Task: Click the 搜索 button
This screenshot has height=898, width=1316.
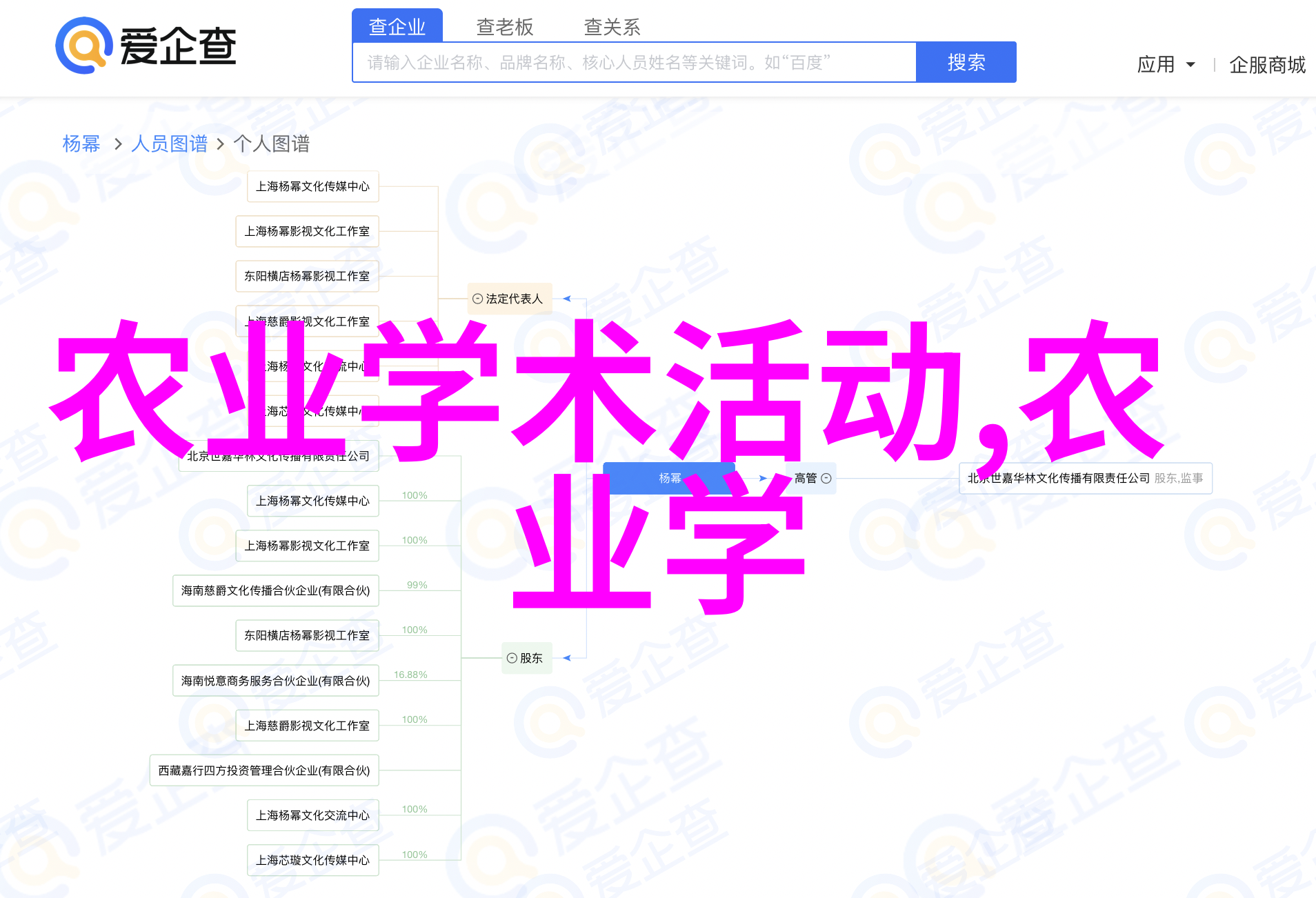Action: [966, 62]
